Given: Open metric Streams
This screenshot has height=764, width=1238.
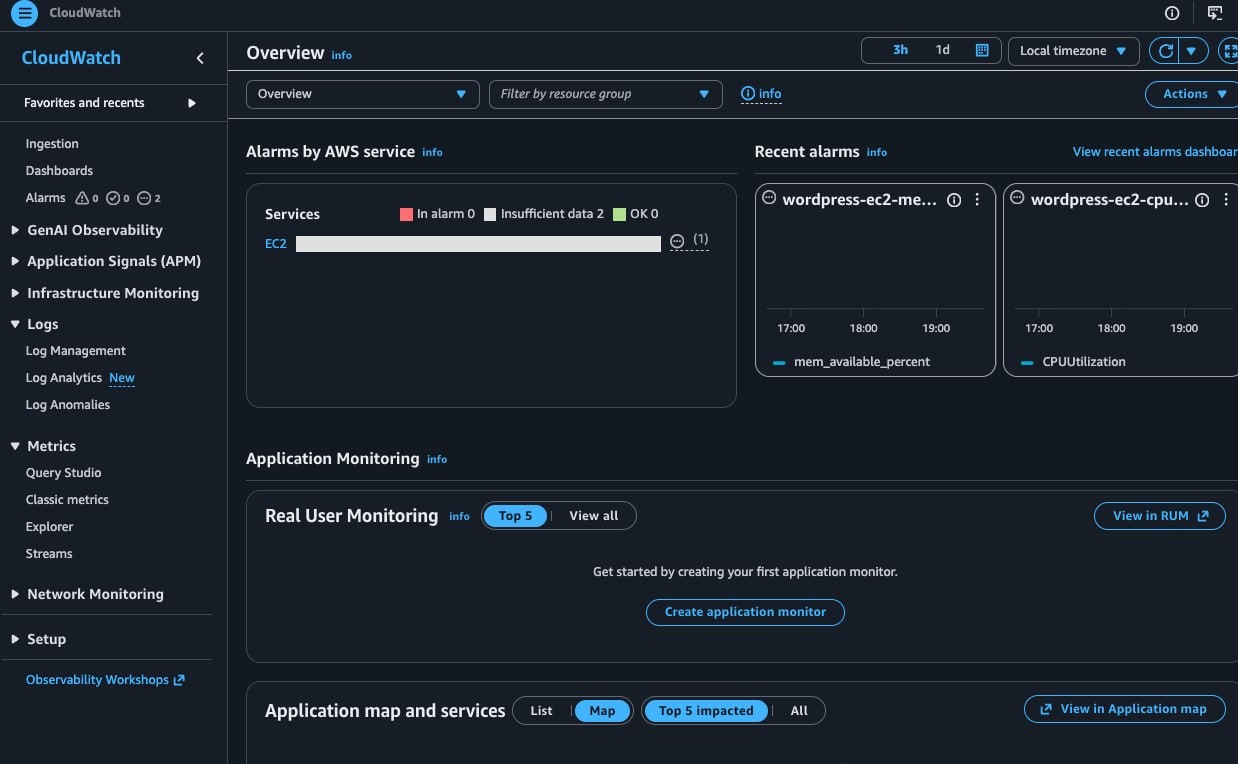Looking at the screenshot, I should [49, 554].
